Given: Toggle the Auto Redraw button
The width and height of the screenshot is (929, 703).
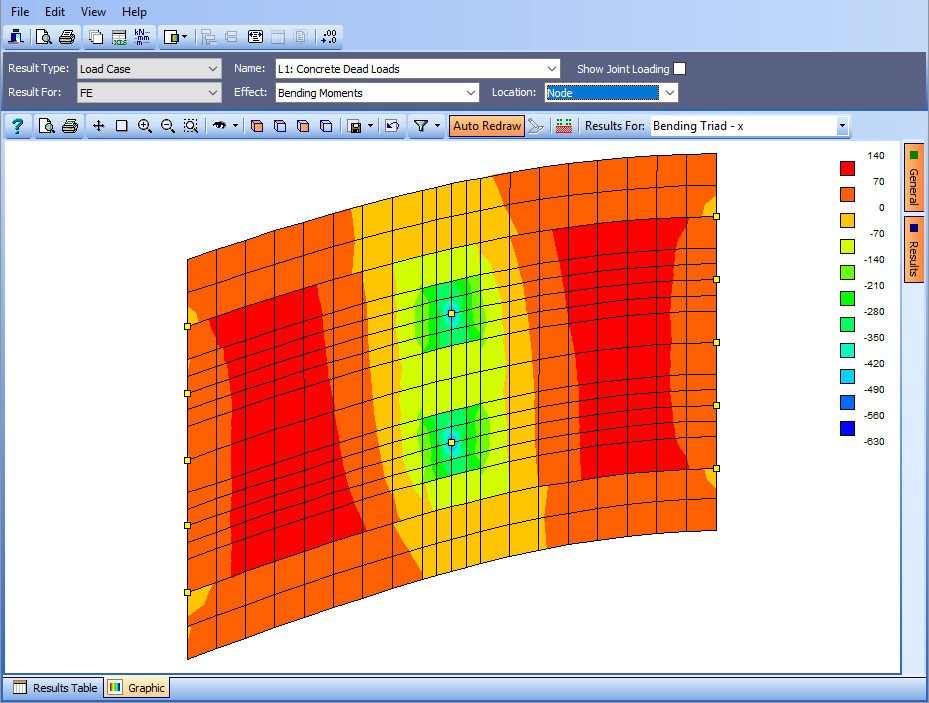Looking at the screenshot, I should 487,126.
